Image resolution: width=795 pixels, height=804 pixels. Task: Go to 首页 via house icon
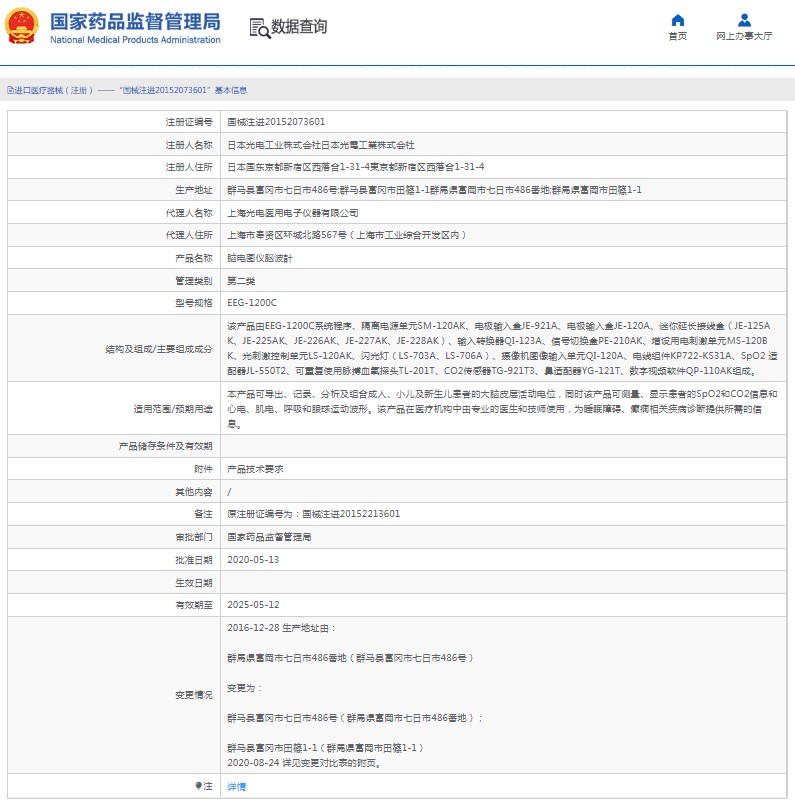678,20
